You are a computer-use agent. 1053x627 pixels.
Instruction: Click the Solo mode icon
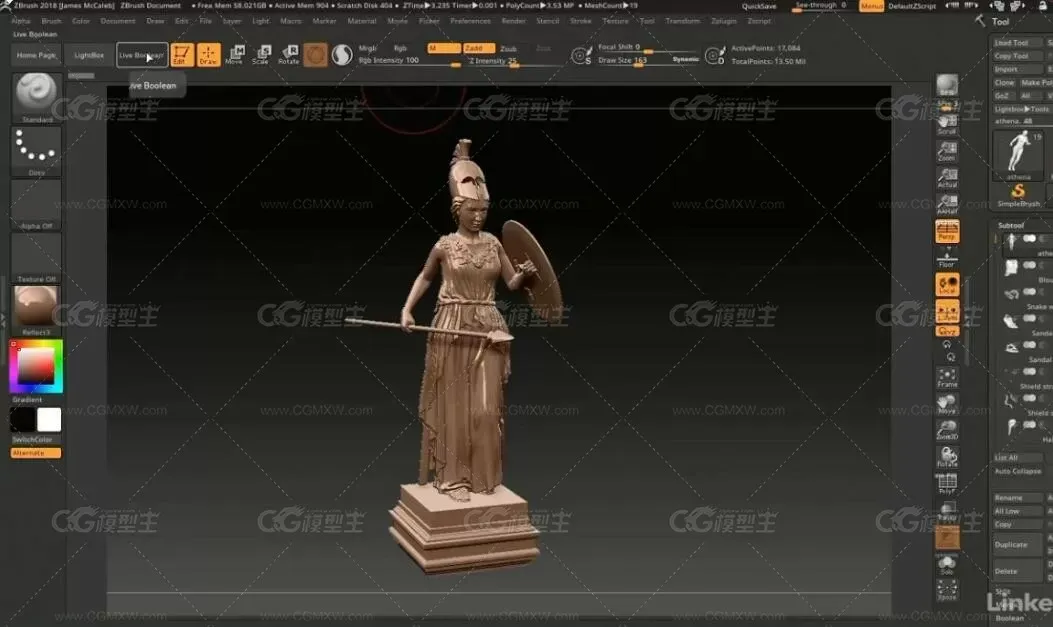point(947,565)
